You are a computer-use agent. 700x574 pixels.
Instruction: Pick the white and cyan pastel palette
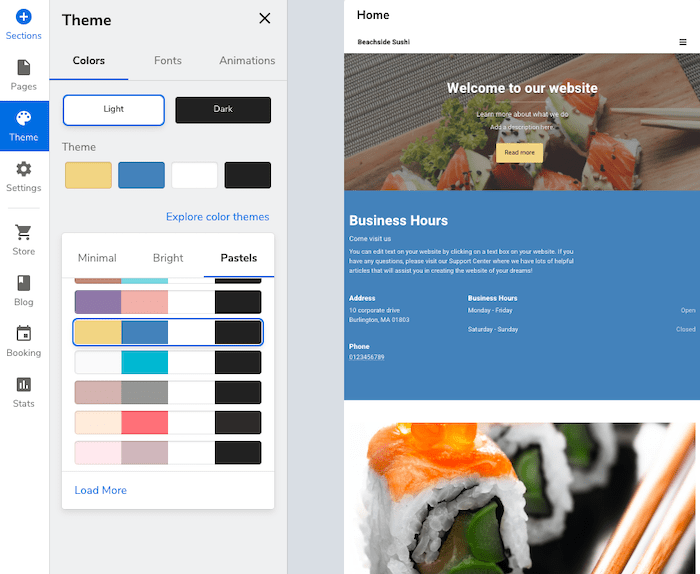[168, 362]
